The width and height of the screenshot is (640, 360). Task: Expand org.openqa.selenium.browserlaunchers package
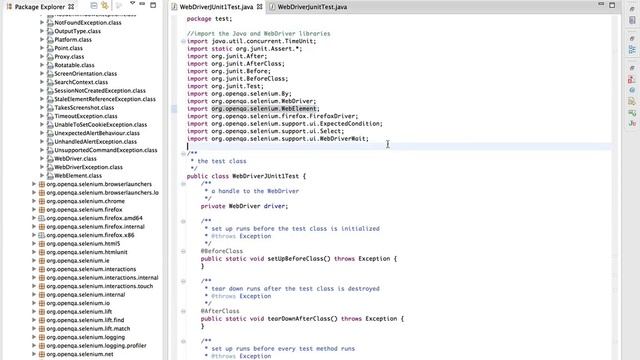(34, 184)
